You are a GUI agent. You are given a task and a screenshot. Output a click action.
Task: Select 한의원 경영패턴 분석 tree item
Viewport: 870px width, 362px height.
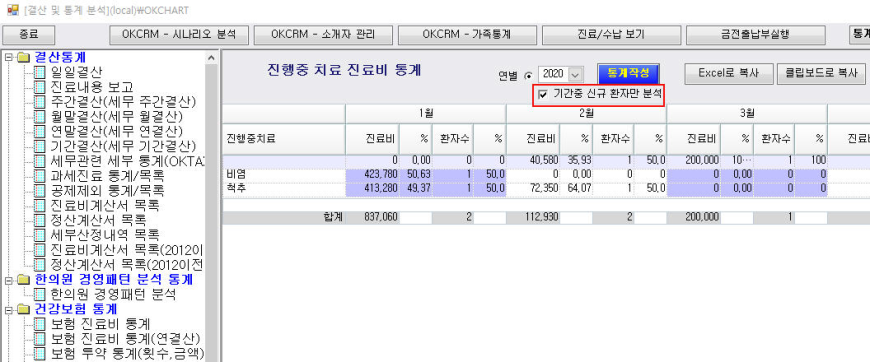[113, 294]
